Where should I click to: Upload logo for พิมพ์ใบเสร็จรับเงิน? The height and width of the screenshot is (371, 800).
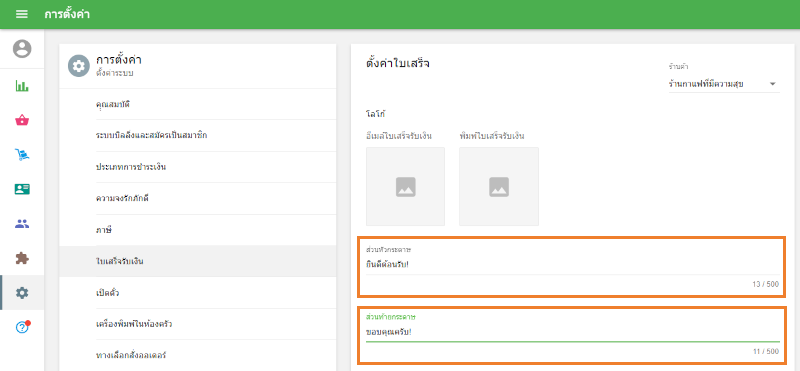pyautogui.click(x=499, y=187)
